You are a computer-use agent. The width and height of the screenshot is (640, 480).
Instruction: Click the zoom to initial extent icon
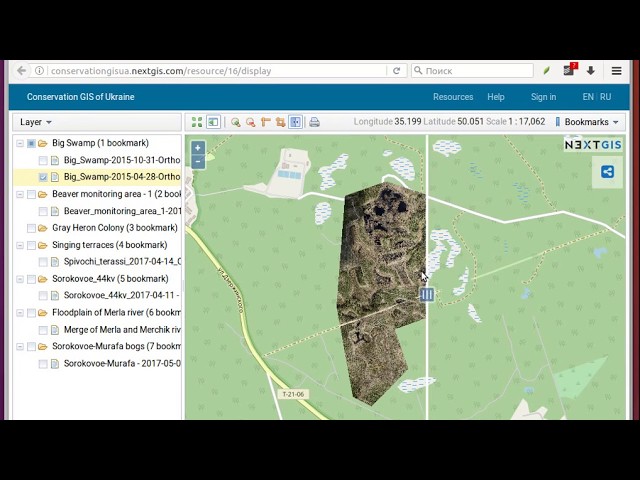[x=197, y=122]
